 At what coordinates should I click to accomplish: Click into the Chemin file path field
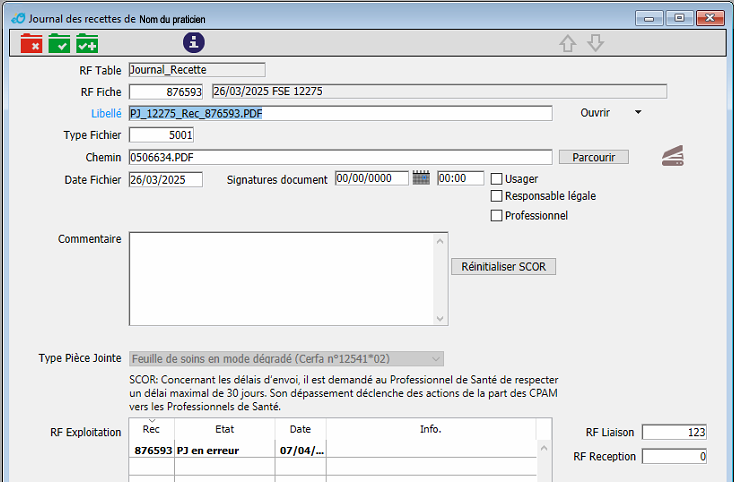pos(340,157)
